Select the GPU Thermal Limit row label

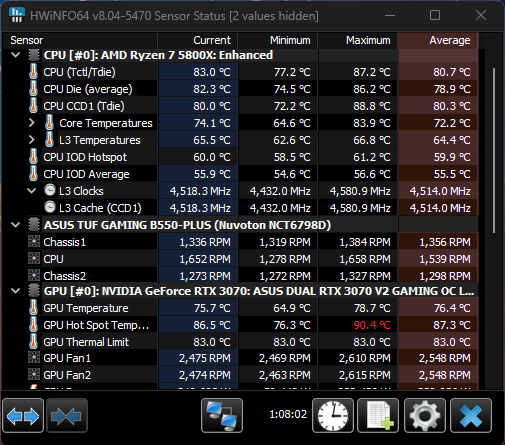coord(86,342)
